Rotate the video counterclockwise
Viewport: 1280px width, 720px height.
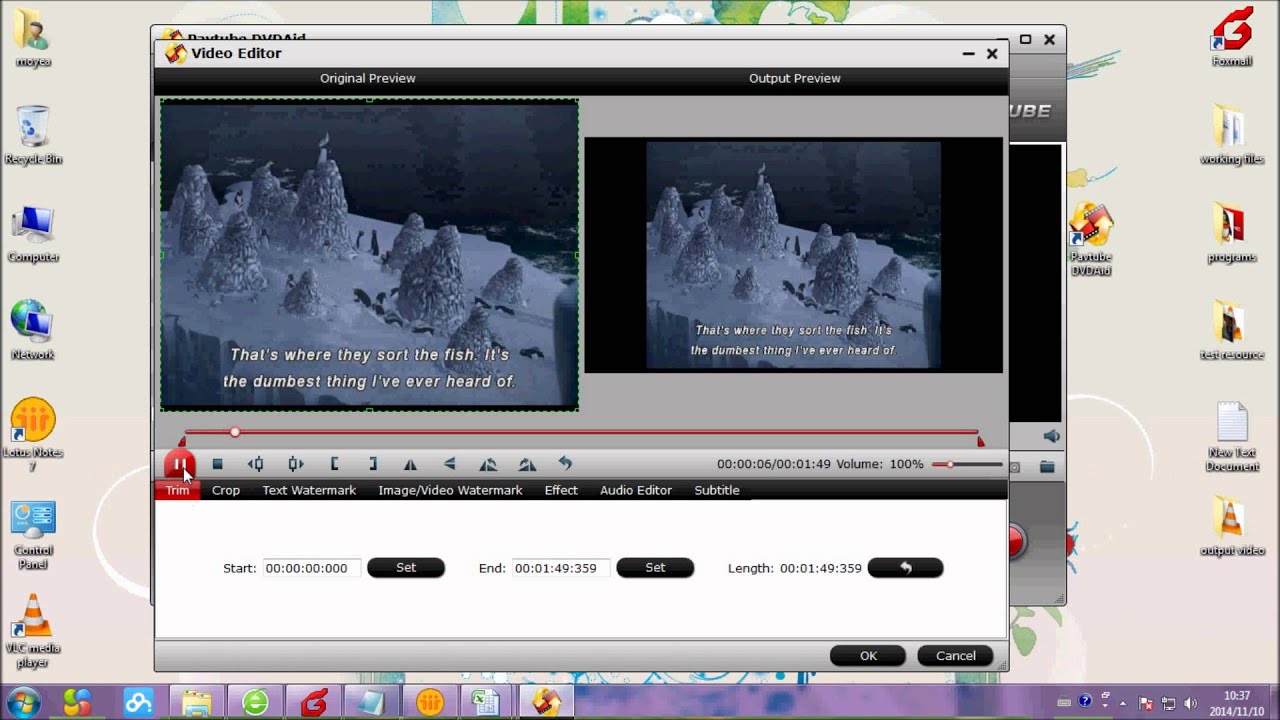click(x=488, y=464)
